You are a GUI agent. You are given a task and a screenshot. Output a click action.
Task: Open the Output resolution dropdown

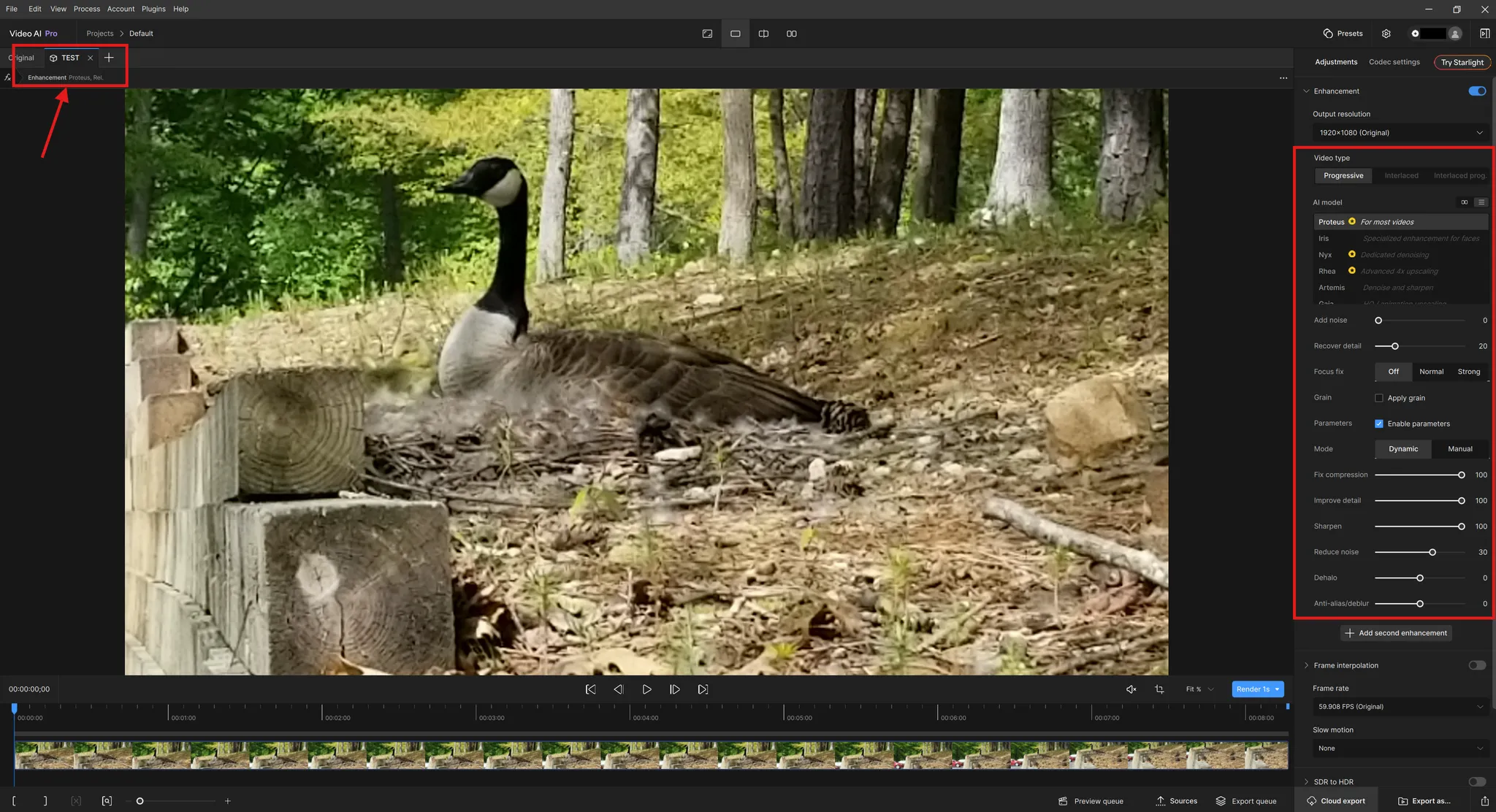(1400, 133)
